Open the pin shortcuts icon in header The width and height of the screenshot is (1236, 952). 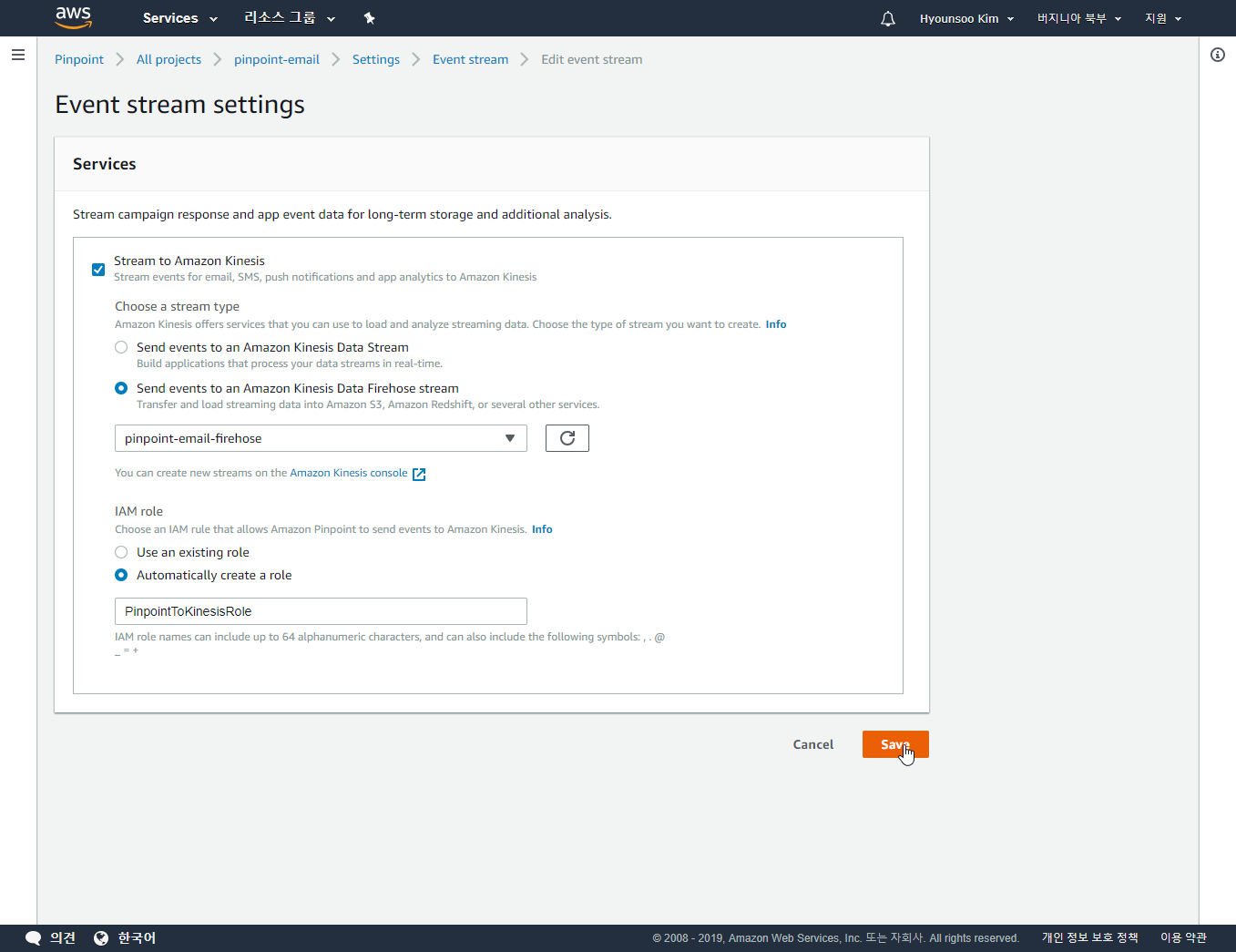pos(369,18)
